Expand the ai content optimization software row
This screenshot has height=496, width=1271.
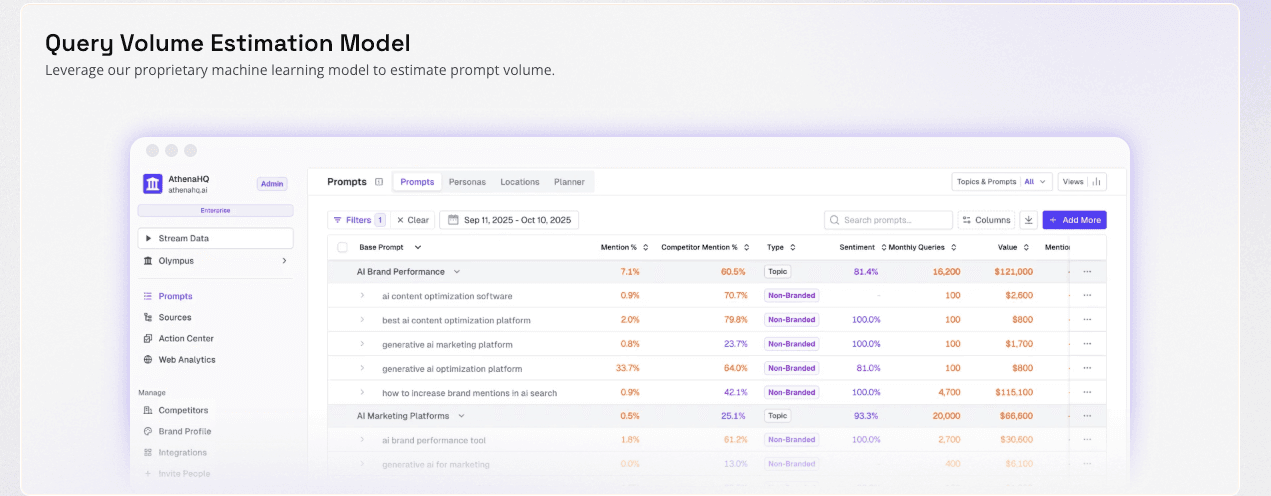click(x=363, y=296)
